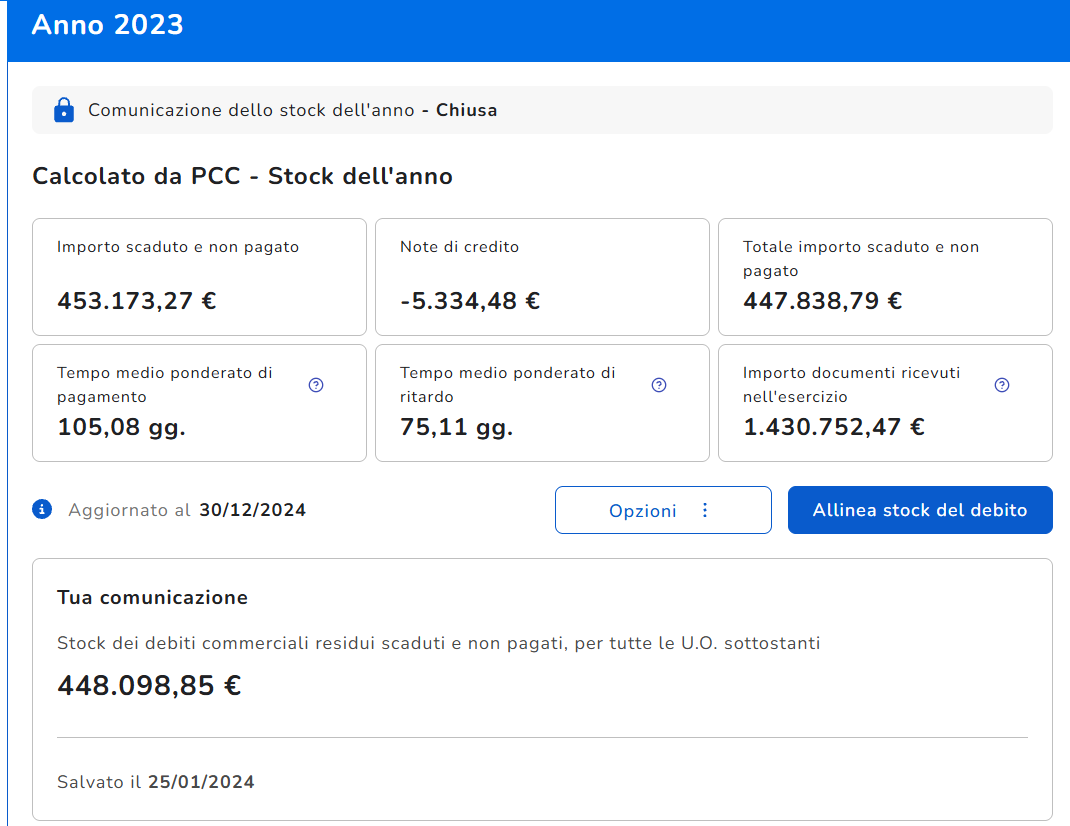The image size is (1070, 826).
Task: Click the info icon next to Aggiornato al
Action: click(x=42, y=510)
